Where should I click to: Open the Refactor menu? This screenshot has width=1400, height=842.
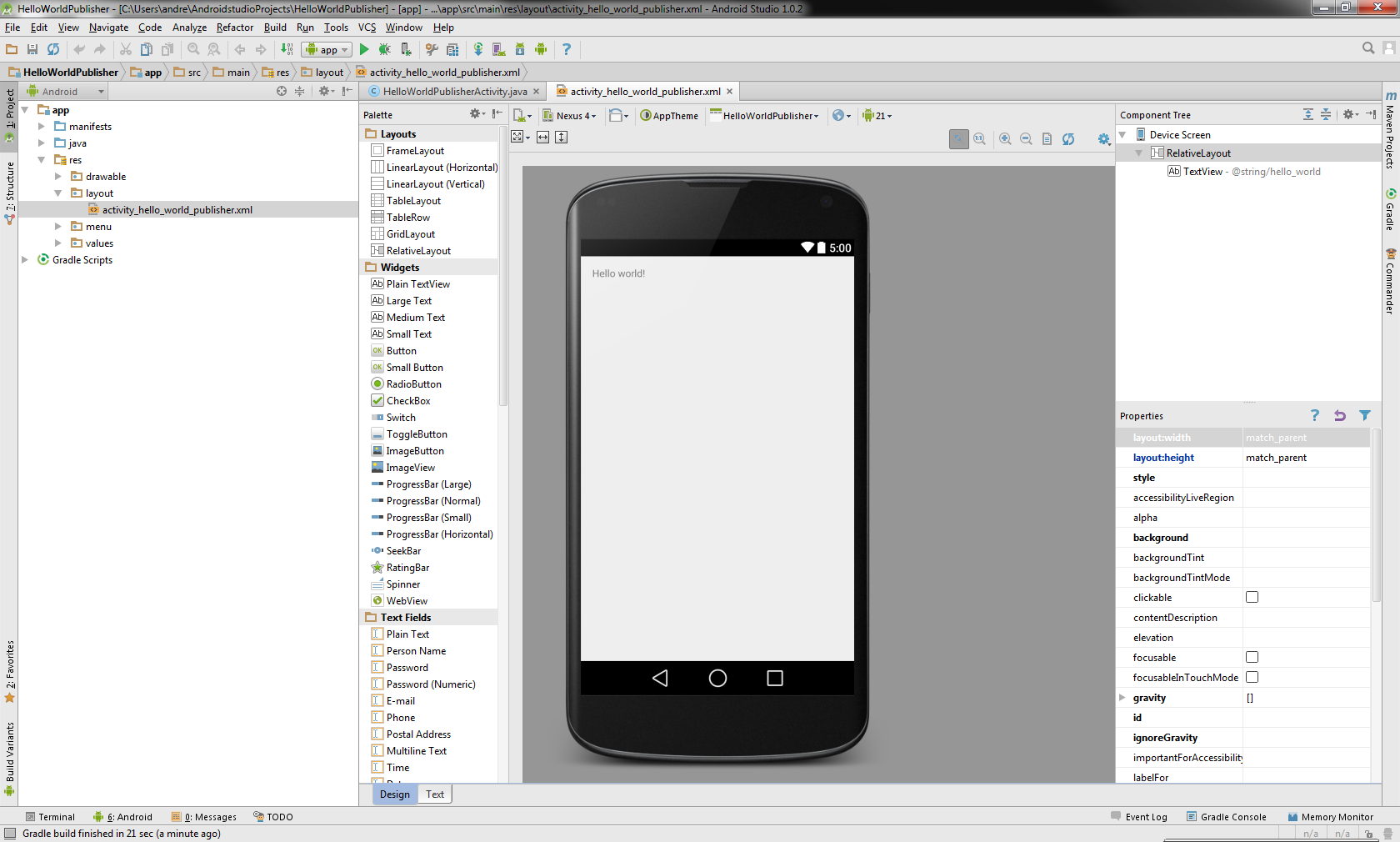tap(235, 28)
